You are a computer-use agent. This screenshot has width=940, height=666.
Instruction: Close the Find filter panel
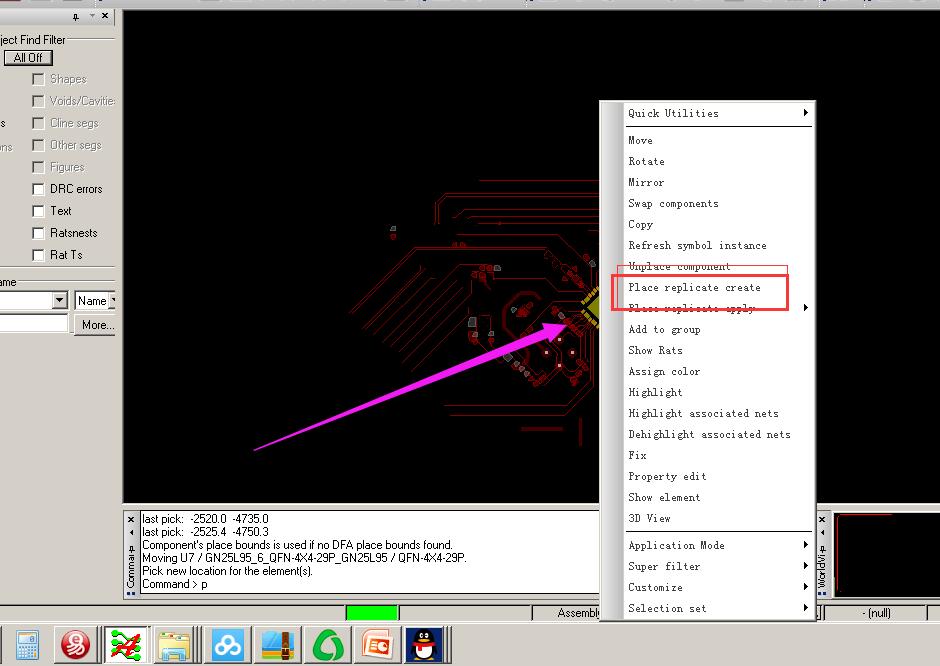point(105,16)
